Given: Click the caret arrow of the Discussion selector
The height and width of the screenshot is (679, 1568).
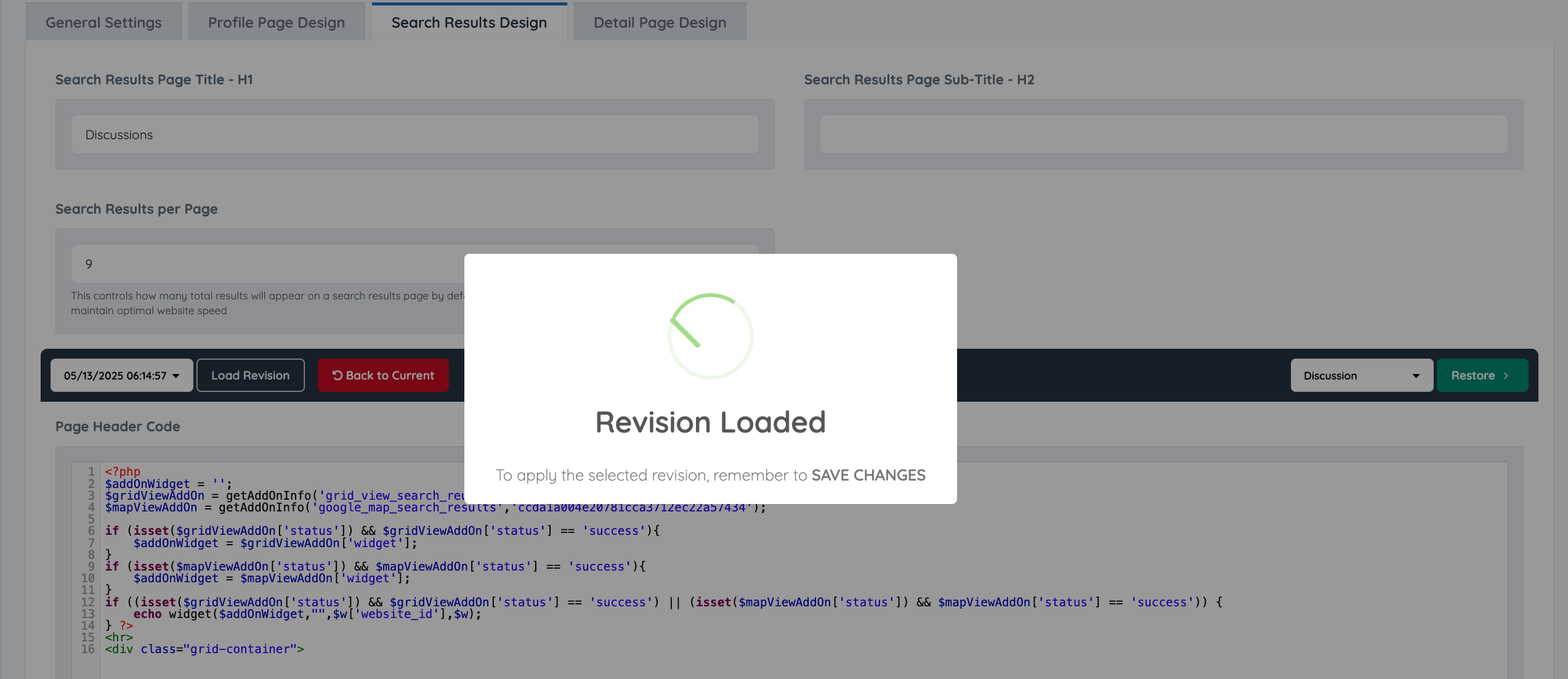Looking at the screenshot, I should click(1416, 376).
